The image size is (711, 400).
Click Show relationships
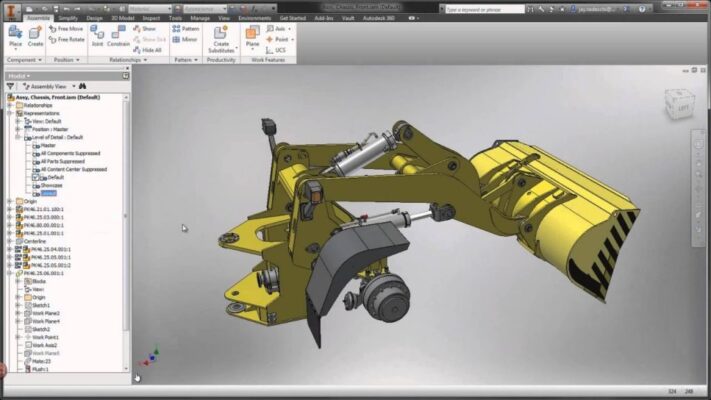click(x=144, y=29)
